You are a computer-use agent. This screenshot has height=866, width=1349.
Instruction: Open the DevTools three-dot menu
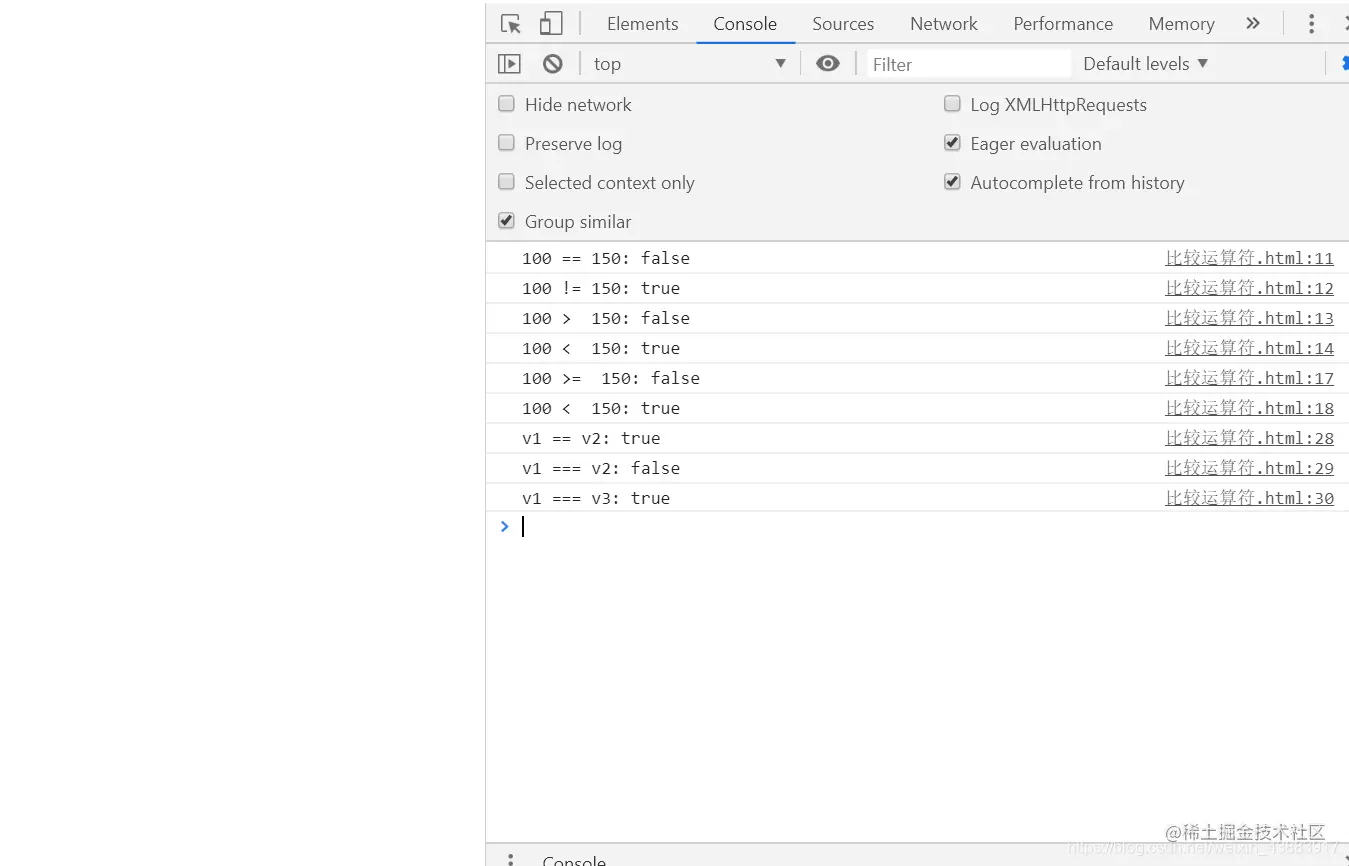point(1311,24)
